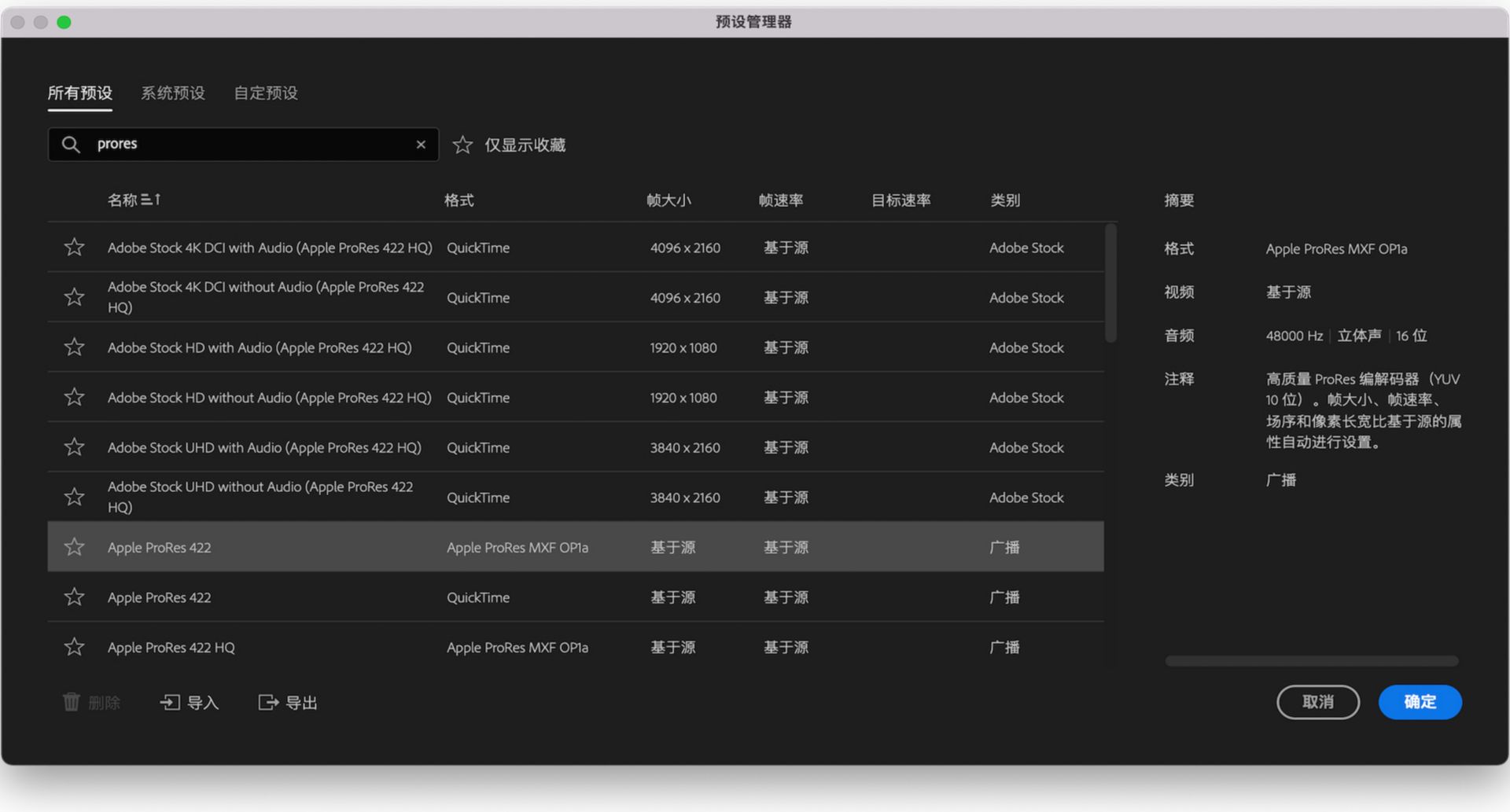Toggle favorite on Adobe Stock 4K DCI with Audio

tap(73, 246)
